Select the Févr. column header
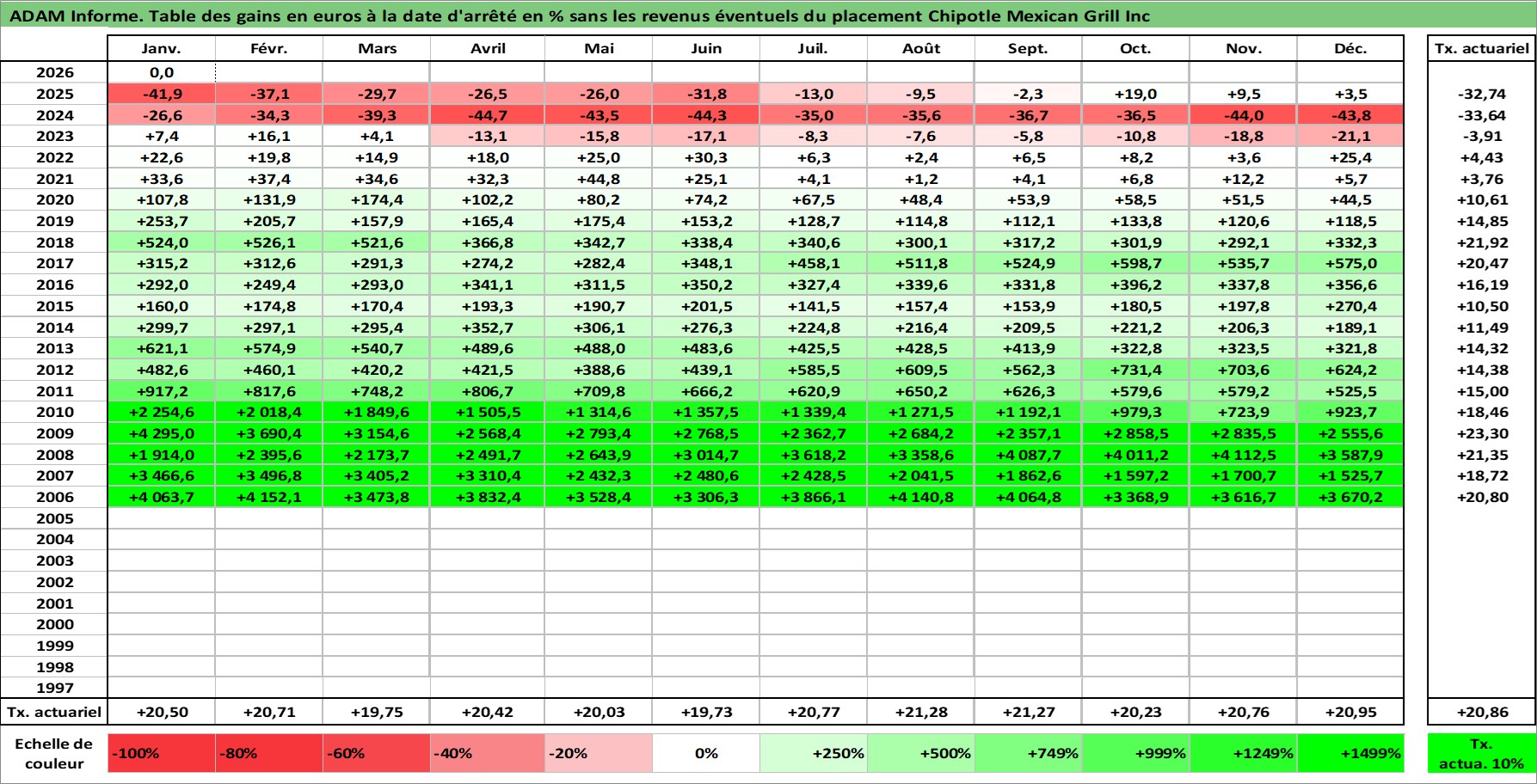Viewport: 1537px width, 784px height. tap(269, 48)
